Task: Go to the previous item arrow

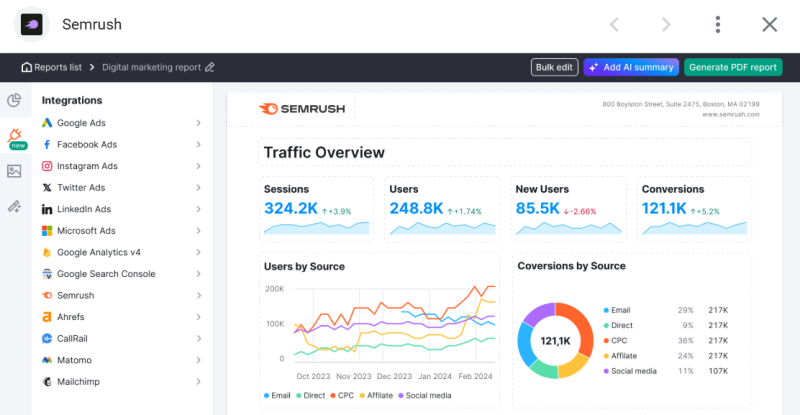Action: [614, 25]
